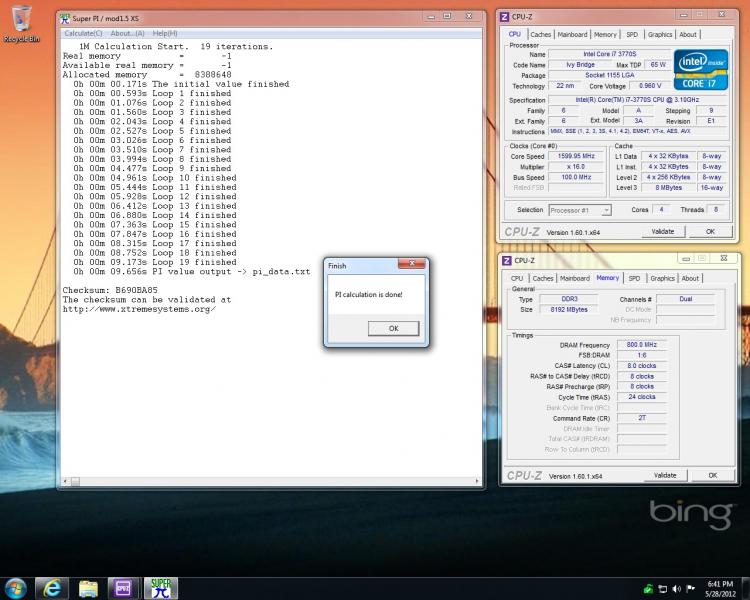Image resolution: width=750 pixels, height=600 pixels.
Task: Select About tab in lower CPU-Z window
Action: click(x=690, y=278)
